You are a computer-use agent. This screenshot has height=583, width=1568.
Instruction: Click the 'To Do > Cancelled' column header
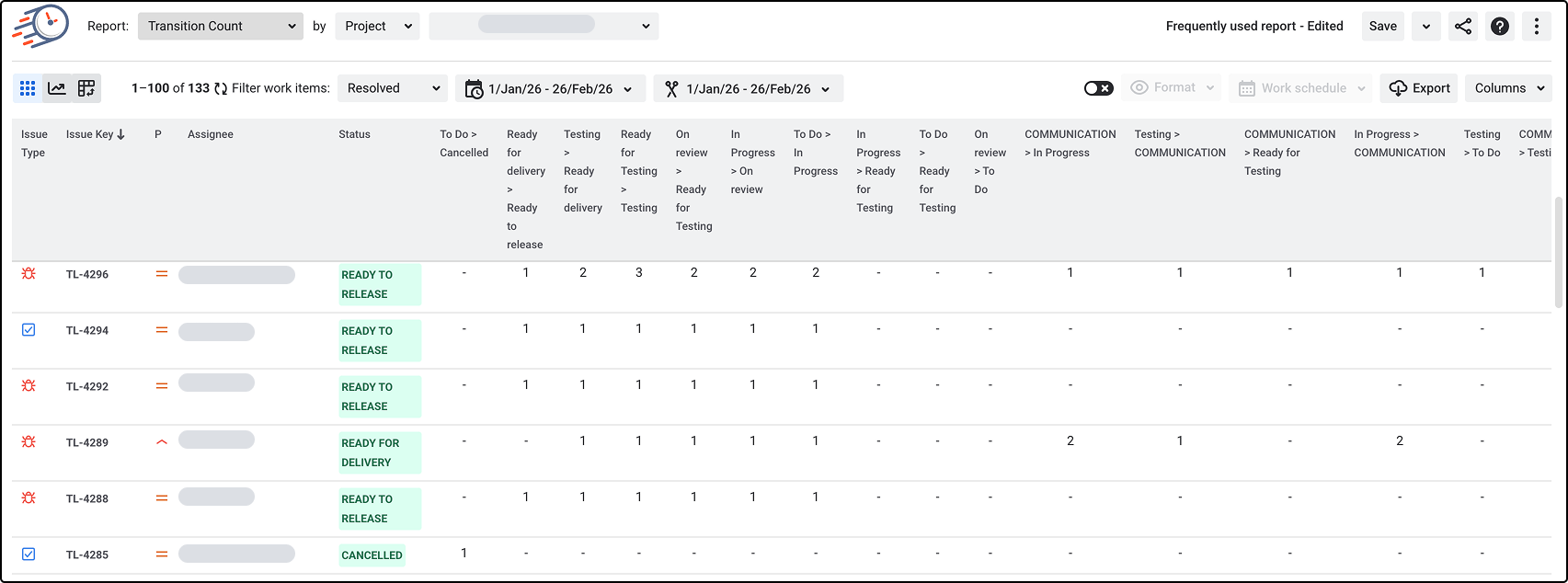click(464, 143)
